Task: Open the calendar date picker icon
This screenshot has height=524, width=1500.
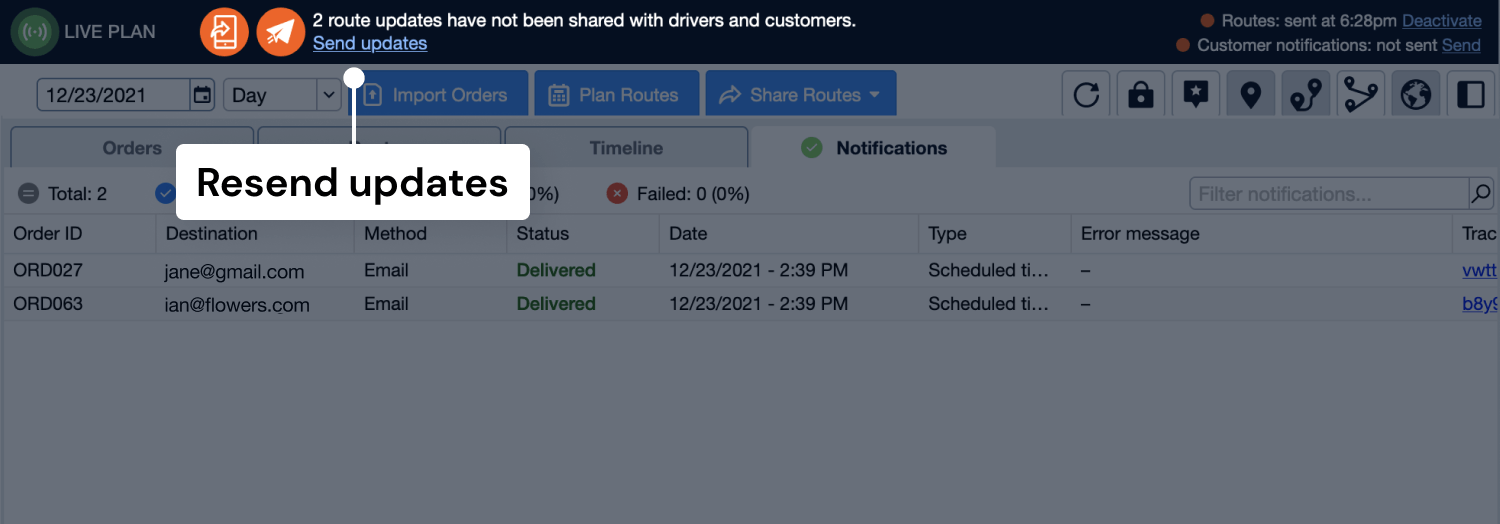Action: 203,95
